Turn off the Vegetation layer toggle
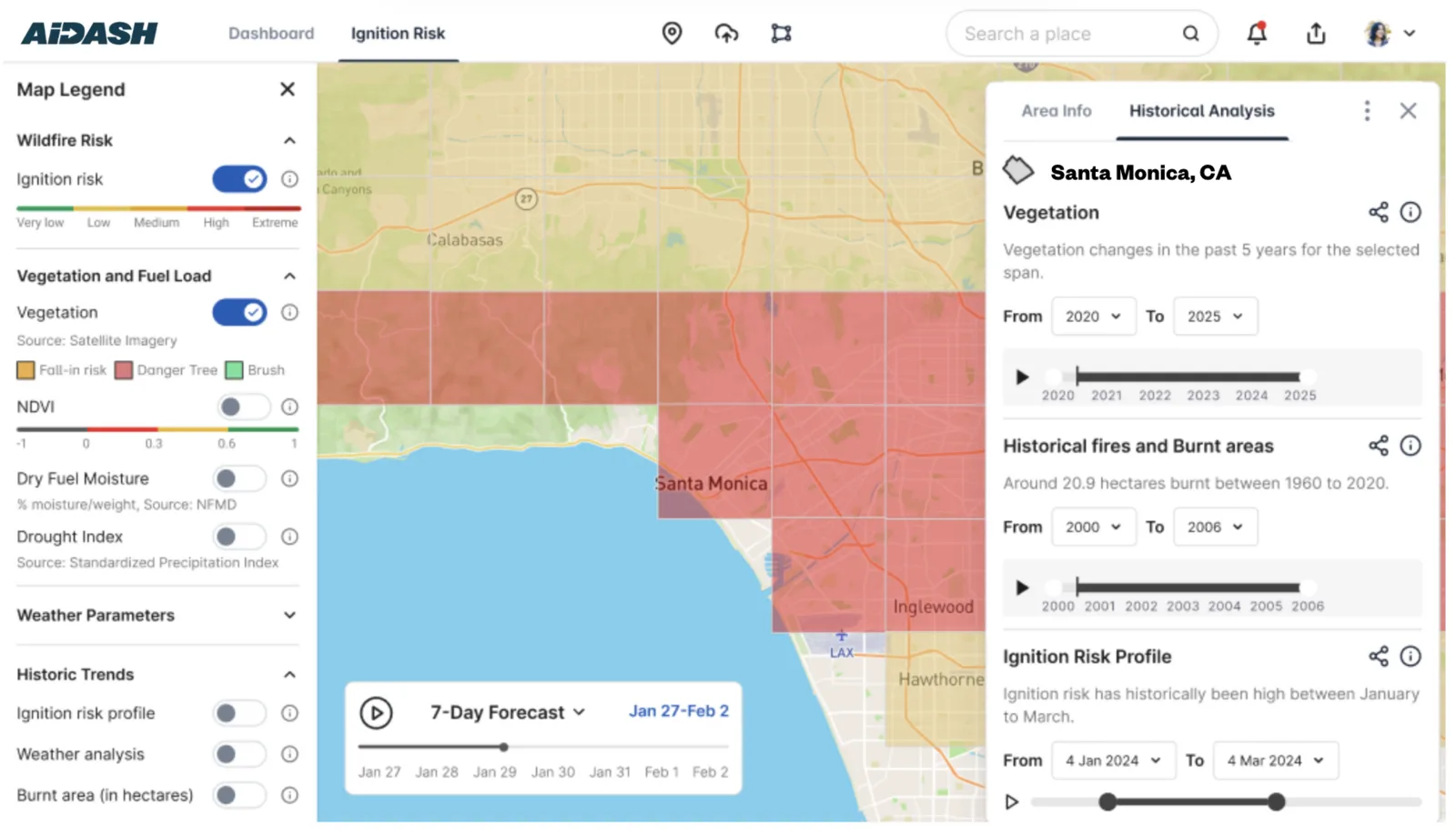1456x835 pixels. click(x=240, y=312)
